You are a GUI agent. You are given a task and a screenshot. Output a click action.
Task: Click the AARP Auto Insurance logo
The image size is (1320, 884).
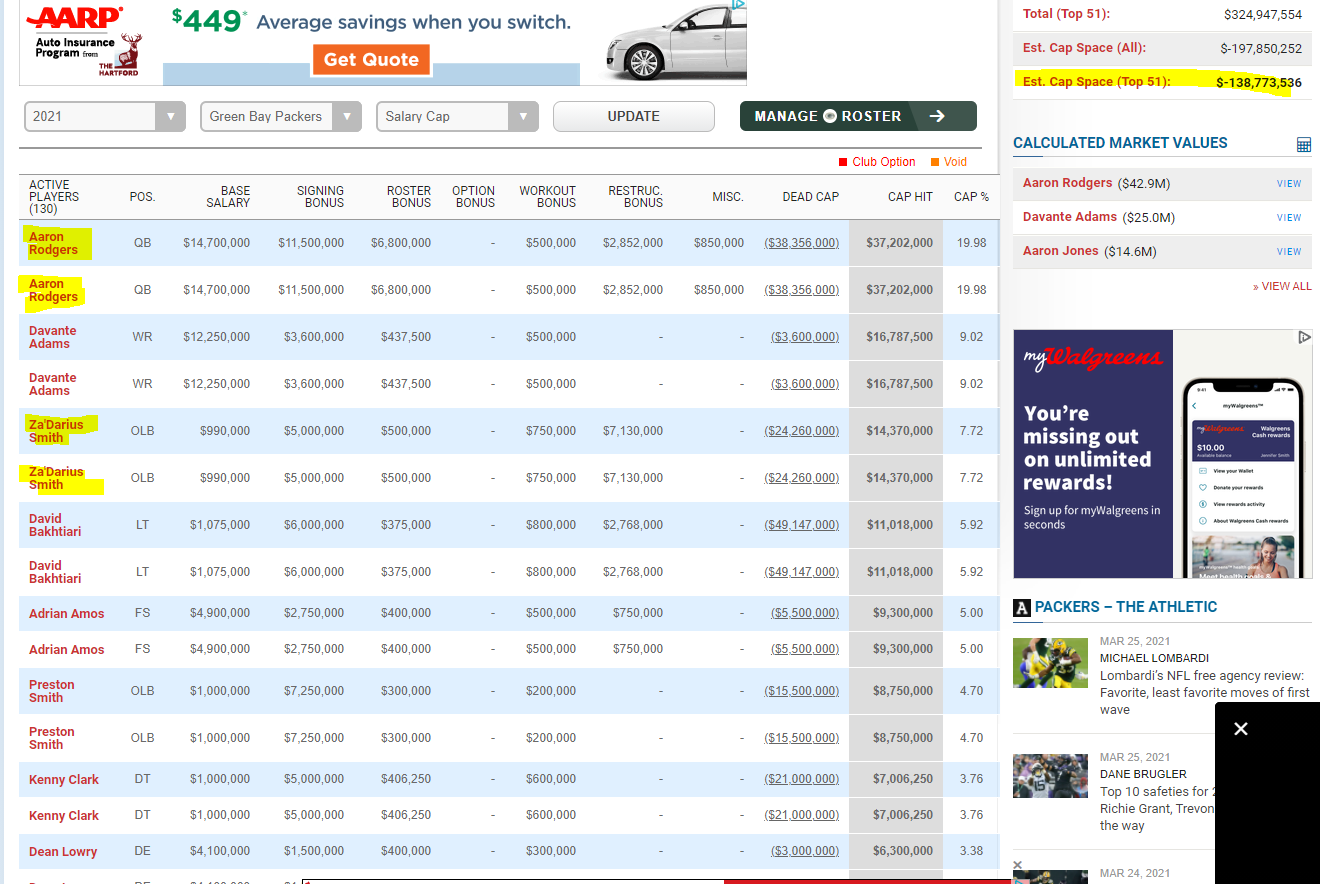[83, 42]
